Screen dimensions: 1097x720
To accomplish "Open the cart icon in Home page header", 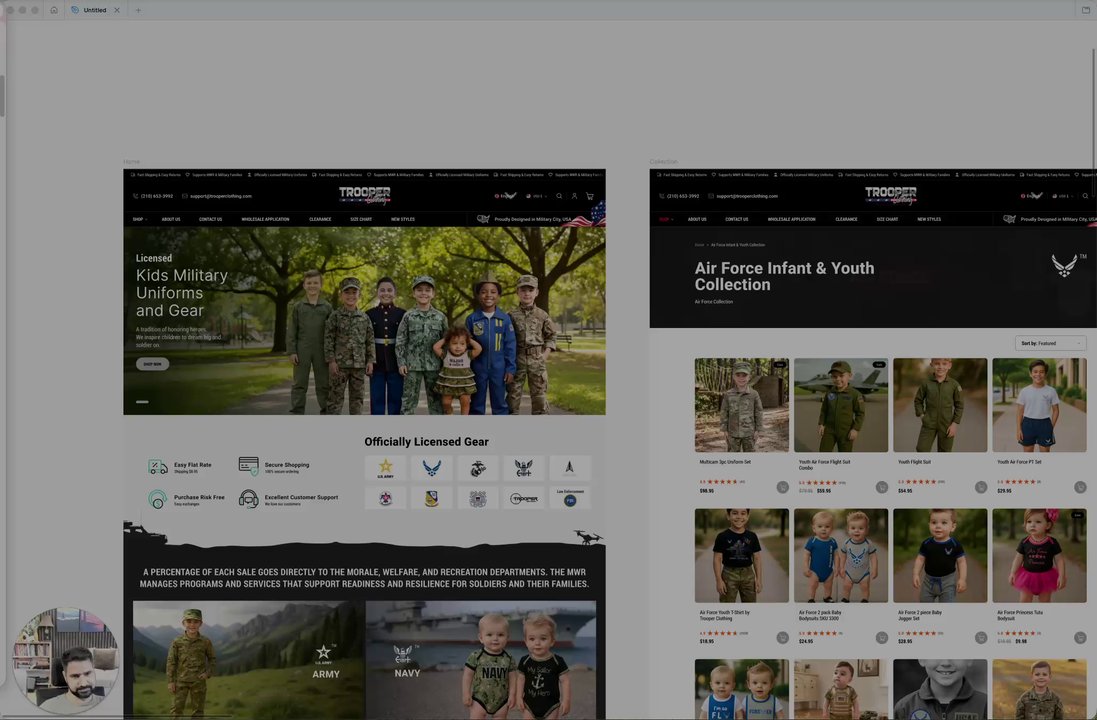I will (x=590, y=196).
